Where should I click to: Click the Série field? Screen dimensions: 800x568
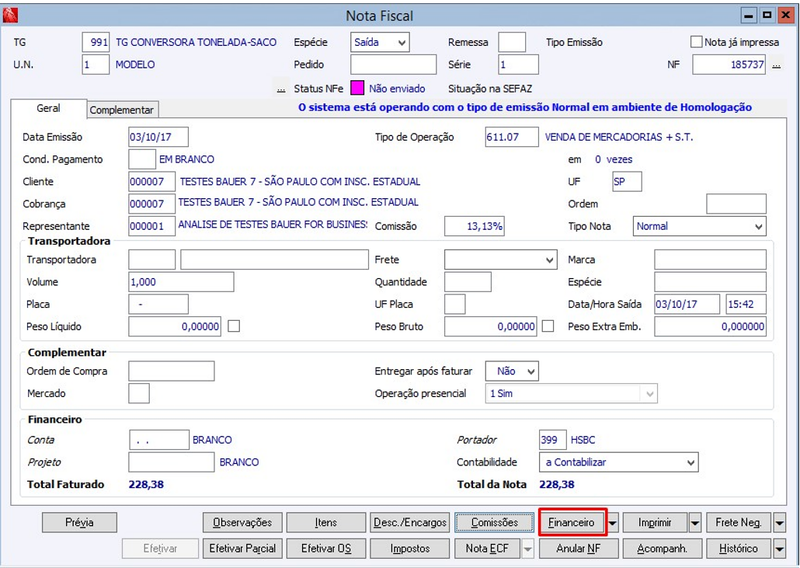pos(518,65)
